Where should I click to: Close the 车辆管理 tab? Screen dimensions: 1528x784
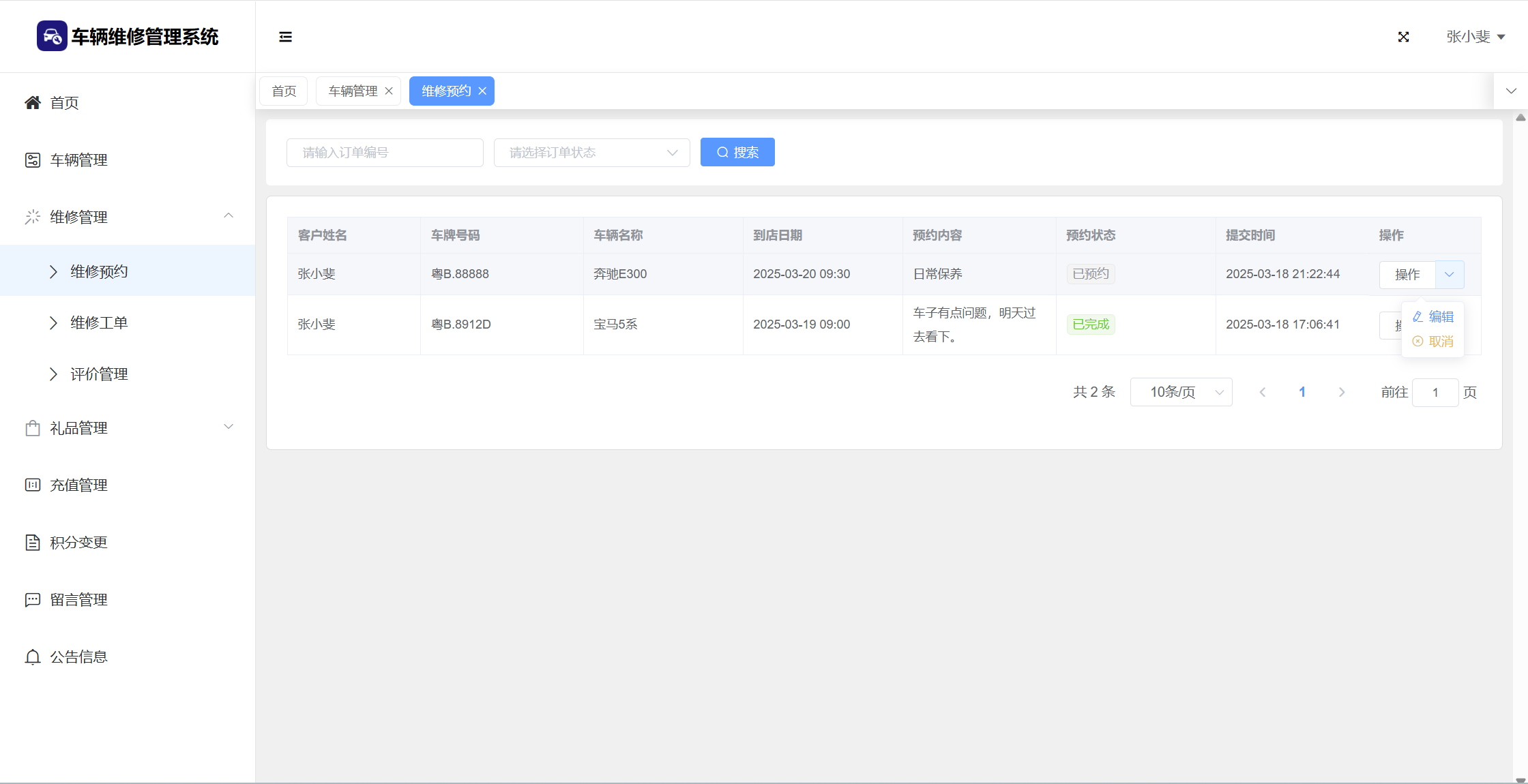389,91
